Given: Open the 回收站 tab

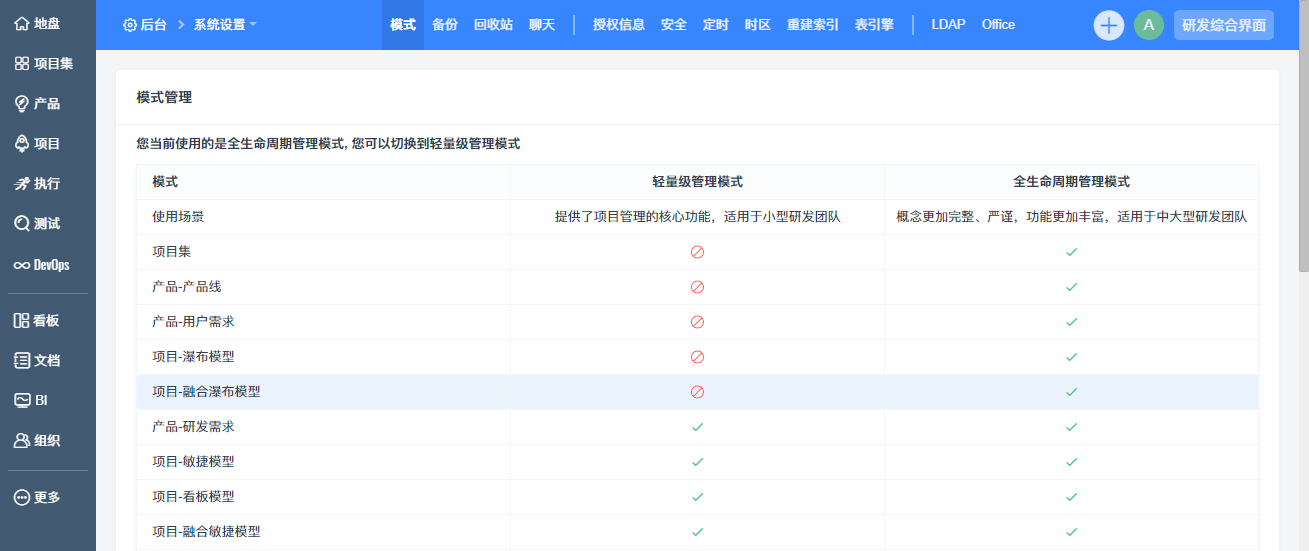Looking at the screenshot, I should (x=493, y=25).
